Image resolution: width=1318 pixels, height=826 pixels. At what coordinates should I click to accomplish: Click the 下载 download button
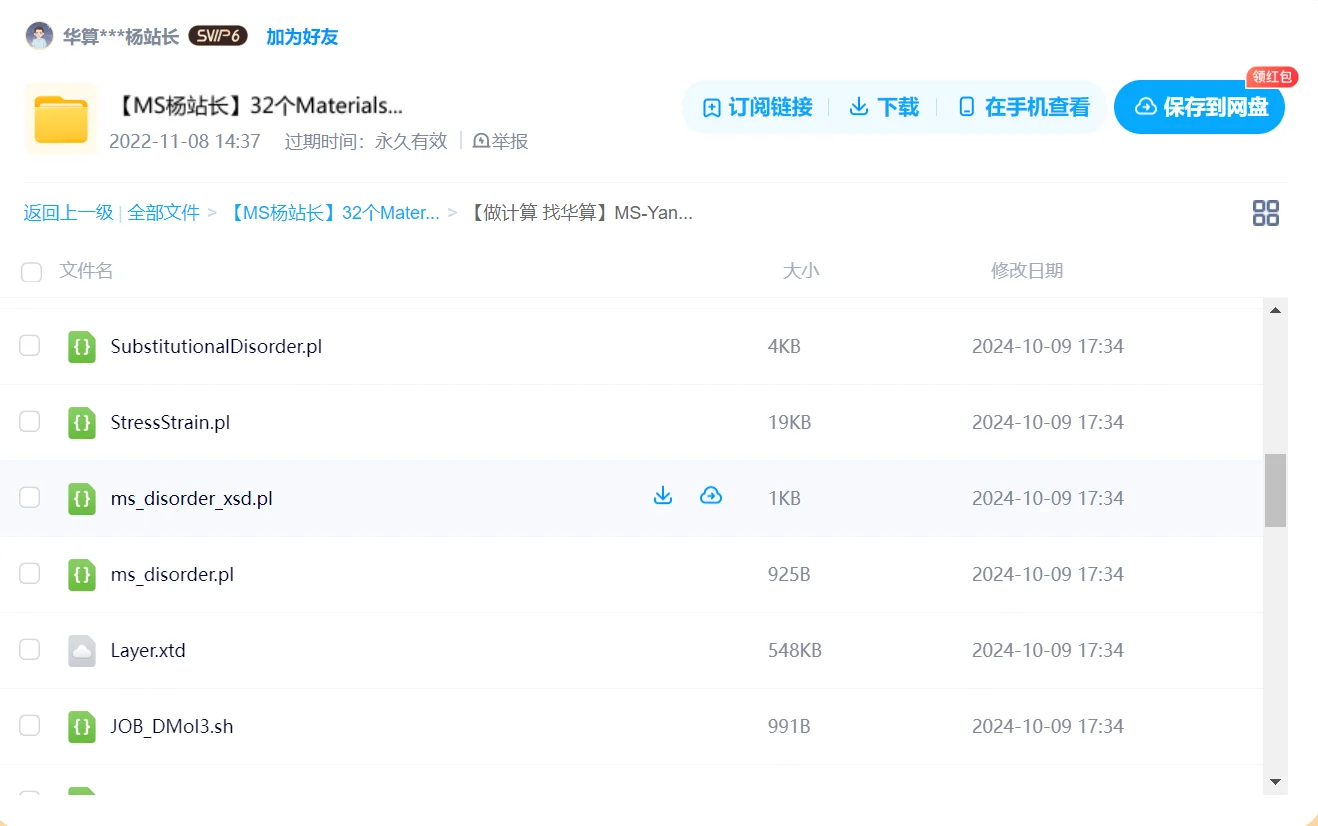884,107
